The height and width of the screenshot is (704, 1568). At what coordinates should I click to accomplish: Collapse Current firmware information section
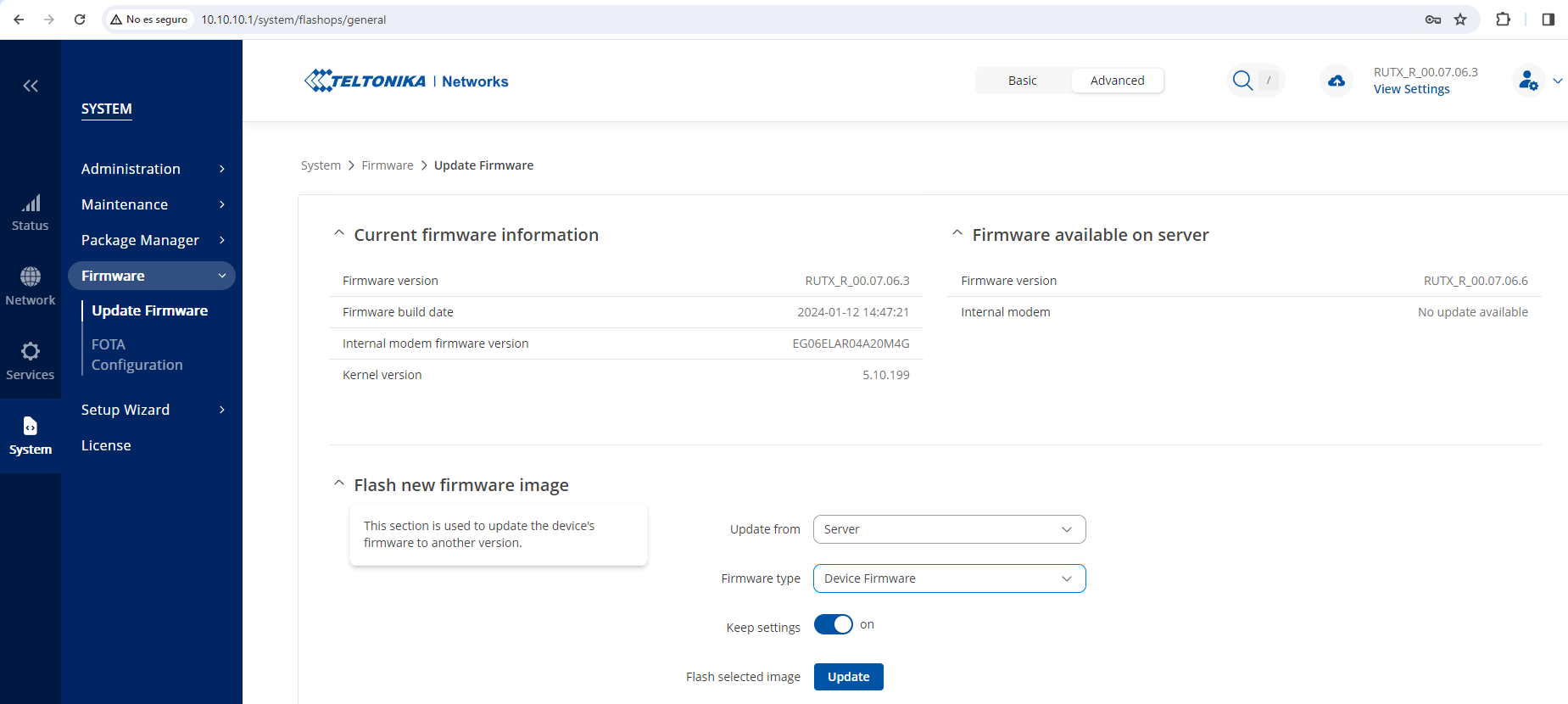pyautogui.click(x=339, y=233)
